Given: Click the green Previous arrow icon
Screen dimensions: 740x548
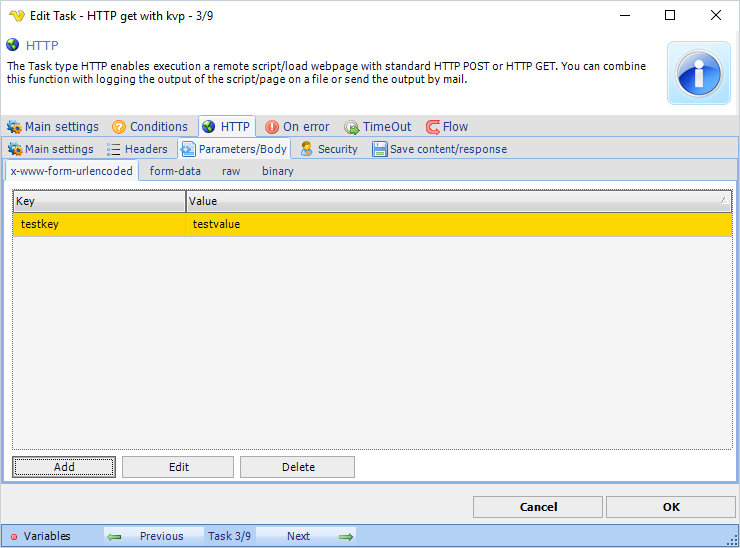Looking at the screenshot, I should (x=114, y=537).
